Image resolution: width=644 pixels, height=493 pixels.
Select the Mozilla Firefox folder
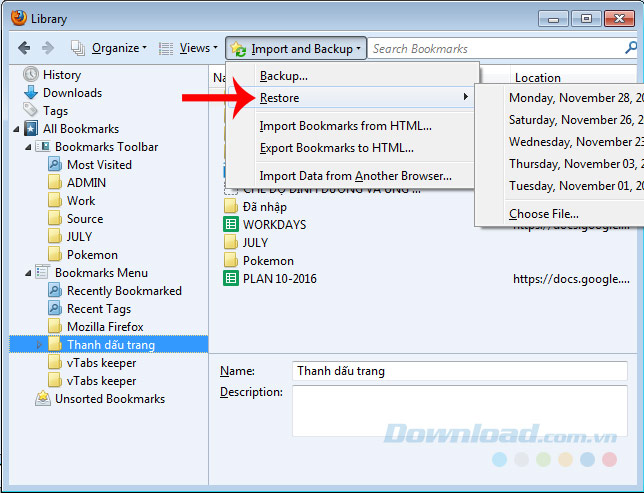pos(105,327)
